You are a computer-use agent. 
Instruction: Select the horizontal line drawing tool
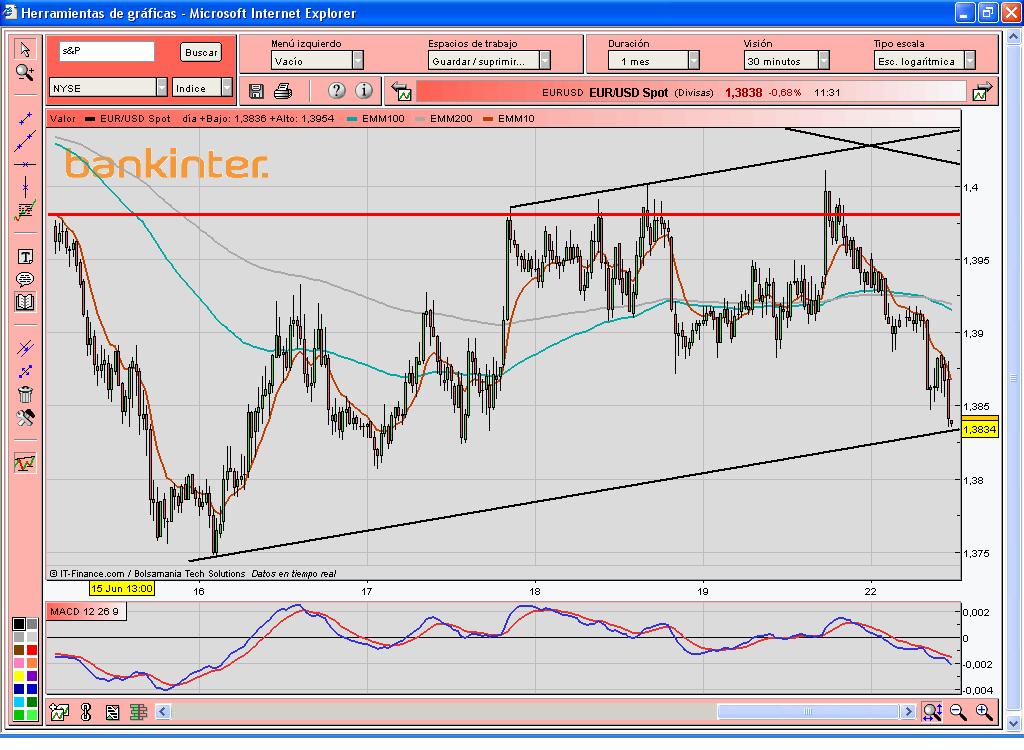(x=25, y=165)
